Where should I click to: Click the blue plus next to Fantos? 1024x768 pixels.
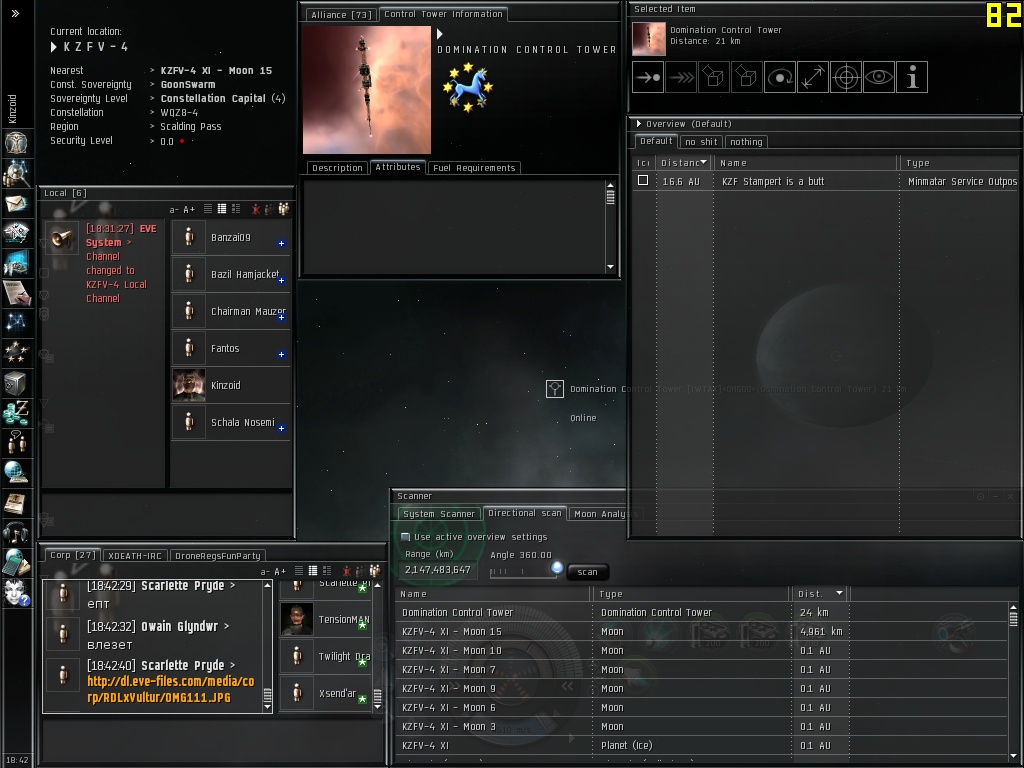click(x=281, y=355)
